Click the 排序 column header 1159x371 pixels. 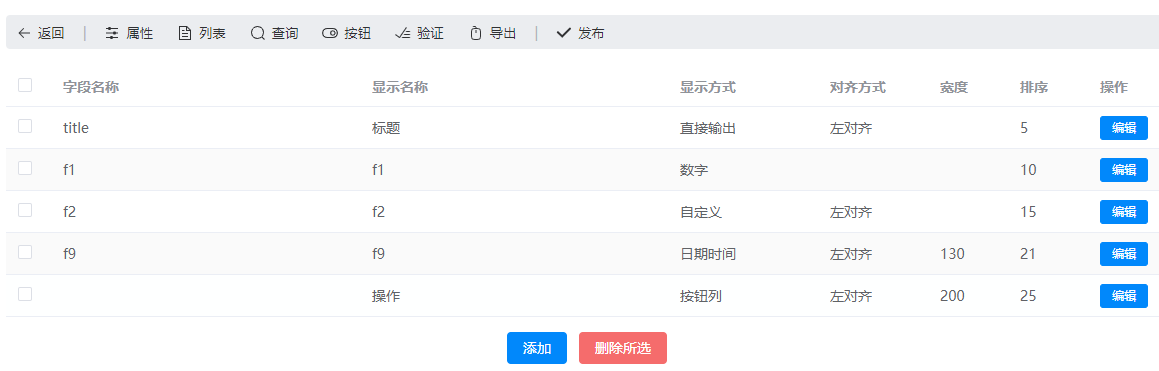coord(1034,87)
